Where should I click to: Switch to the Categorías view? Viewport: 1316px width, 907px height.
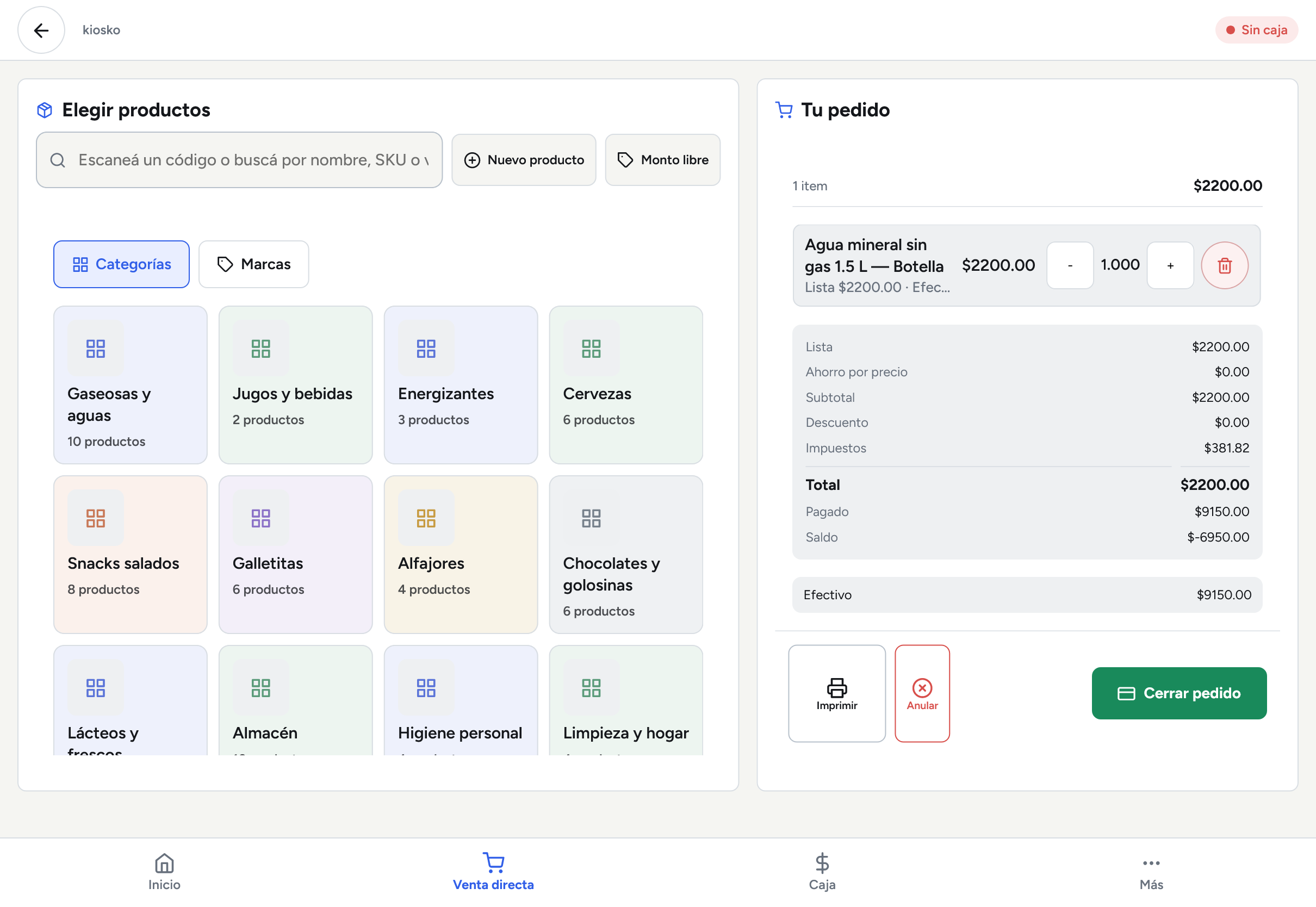(122, 264)
